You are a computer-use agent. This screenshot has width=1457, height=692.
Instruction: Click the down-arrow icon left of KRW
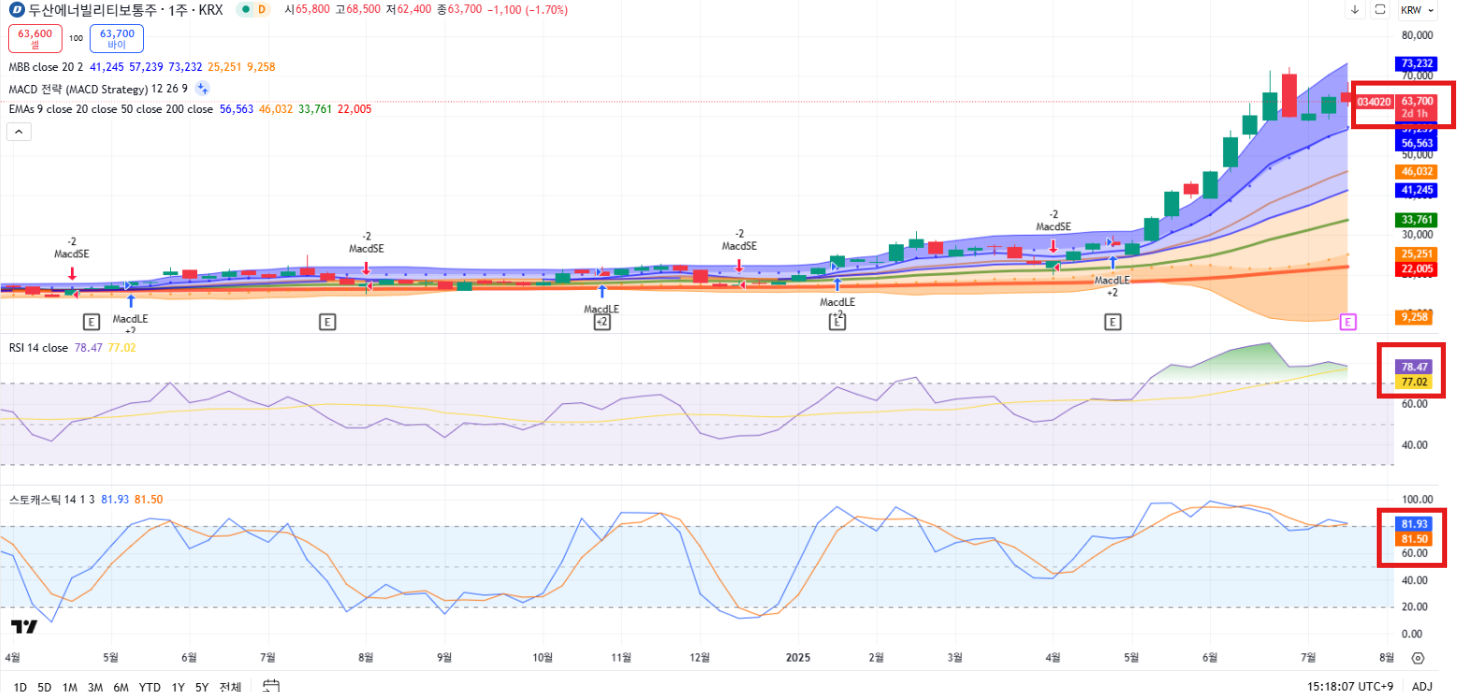pos(1355,10)
